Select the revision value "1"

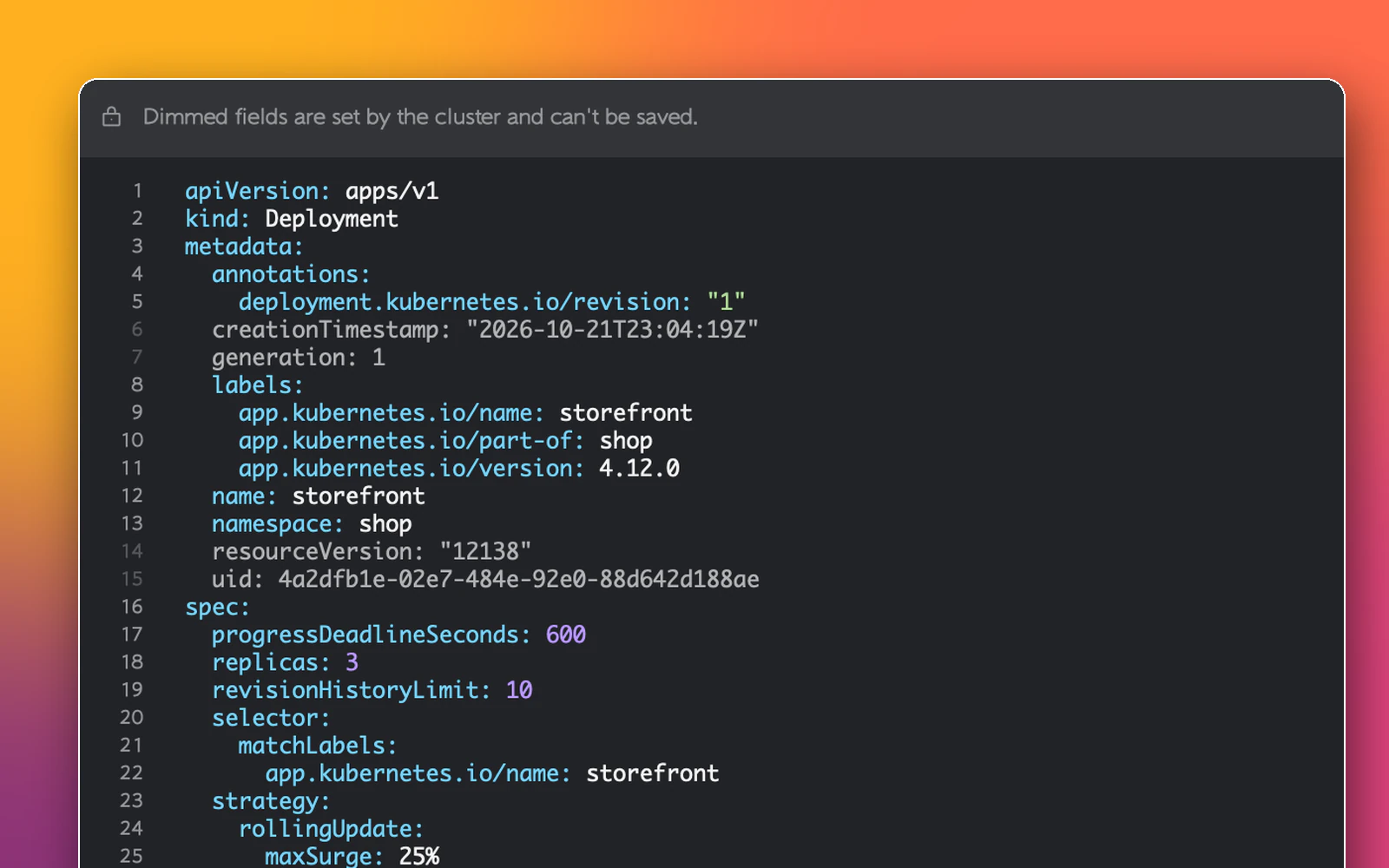[x=726, y=302]
